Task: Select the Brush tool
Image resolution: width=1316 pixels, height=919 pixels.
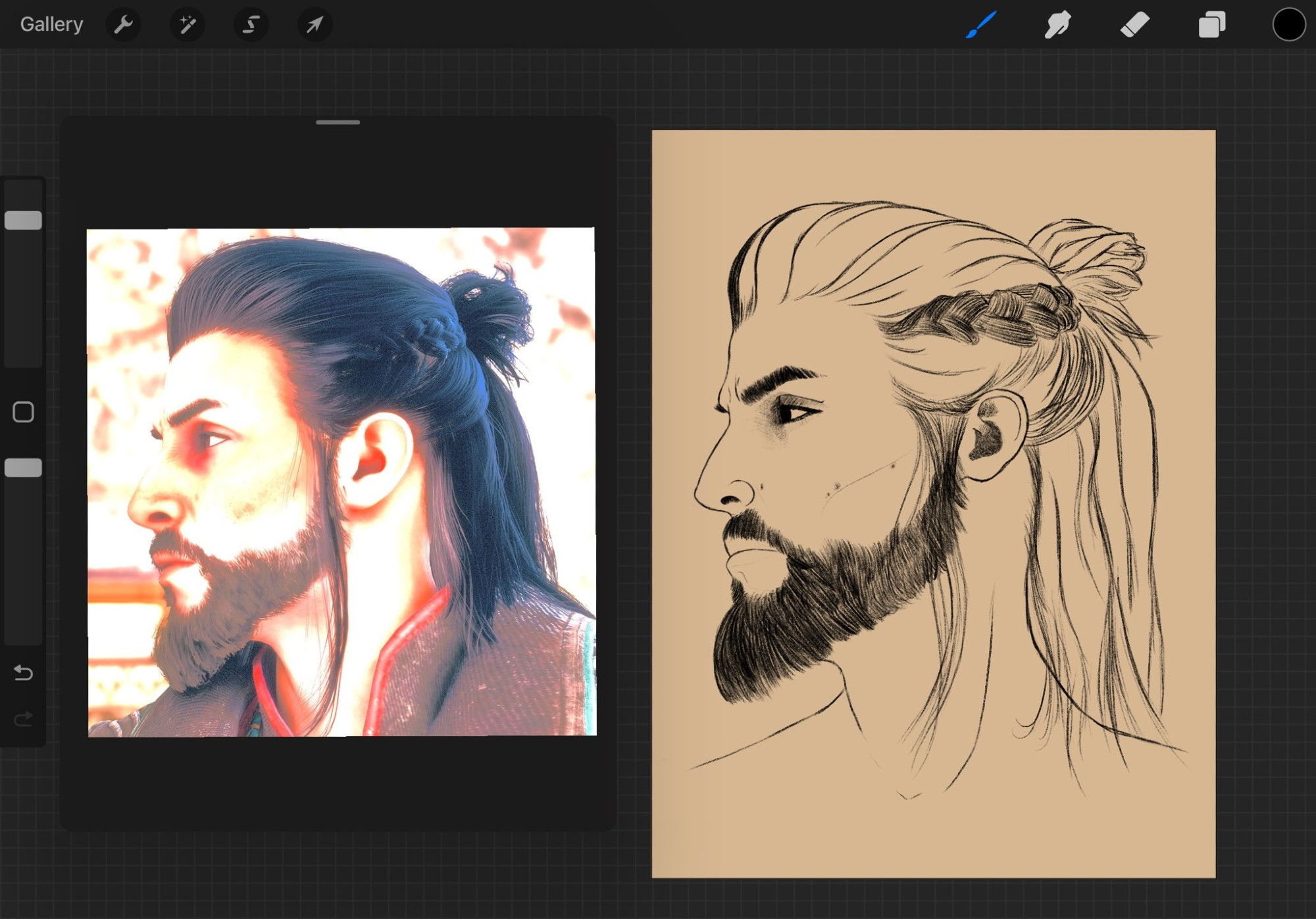Action: coord(981,25)
